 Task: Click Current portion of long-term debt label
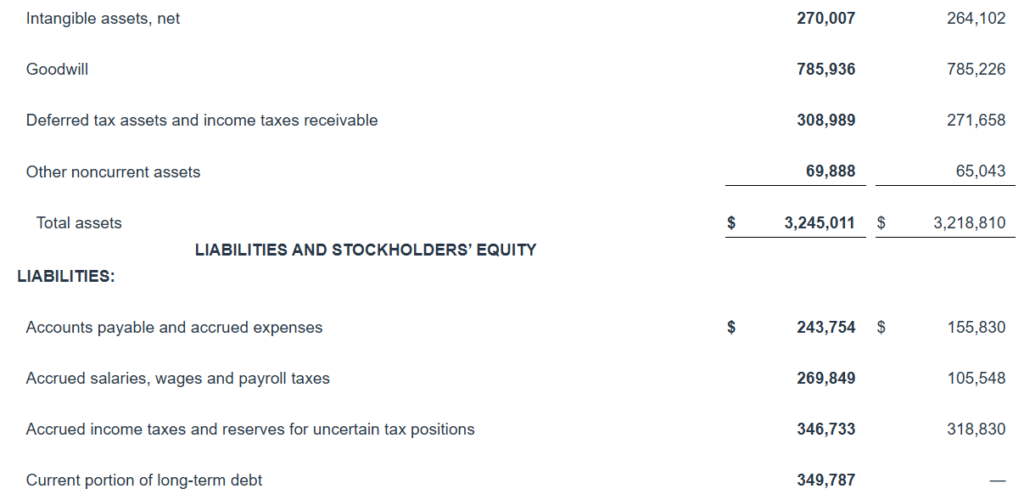144,480
